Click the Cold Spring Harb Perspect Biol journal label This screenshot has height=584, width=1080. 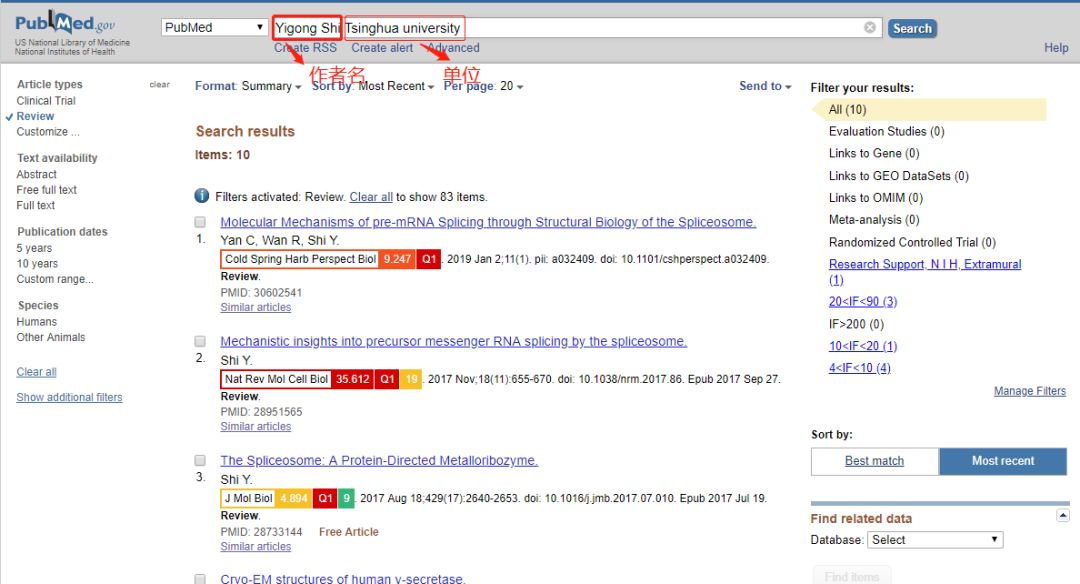click(300, 259)
